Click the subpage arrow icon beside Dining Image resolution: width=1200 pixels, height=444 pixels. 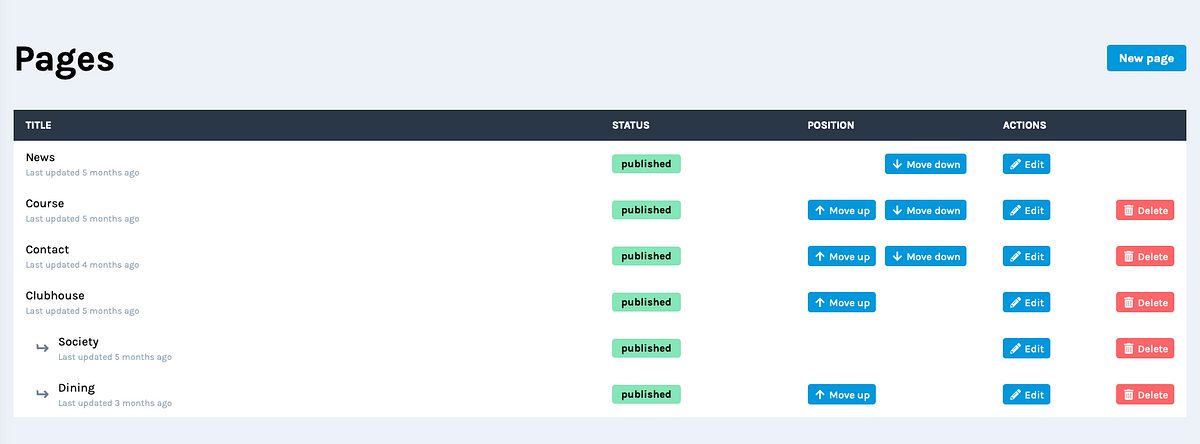pos(42,394)
